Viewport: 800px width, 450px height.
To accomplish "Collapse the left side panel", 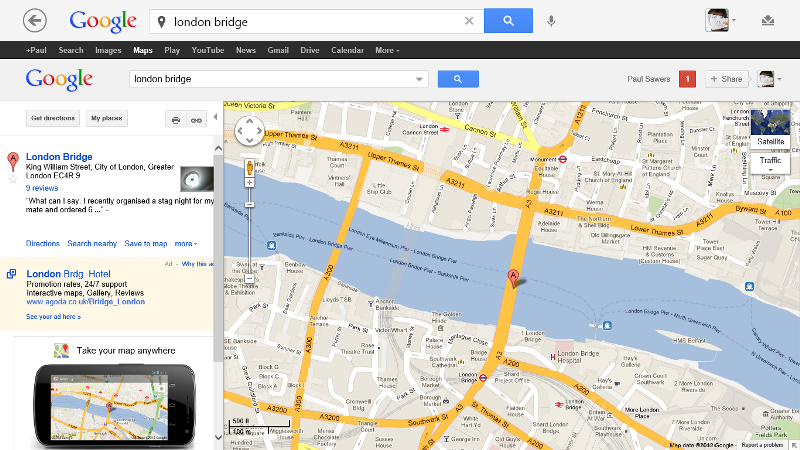I will 215,117.
